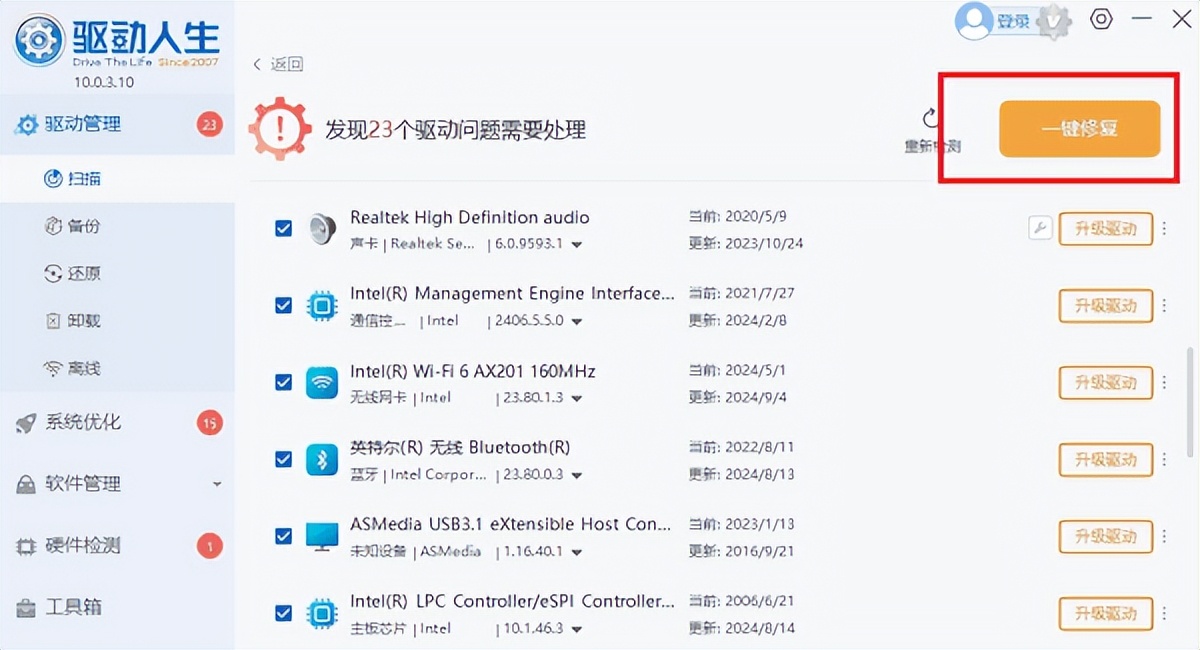
Task: Click the 硬件检测 chip sidebar icon
Action: coord(26,547)
